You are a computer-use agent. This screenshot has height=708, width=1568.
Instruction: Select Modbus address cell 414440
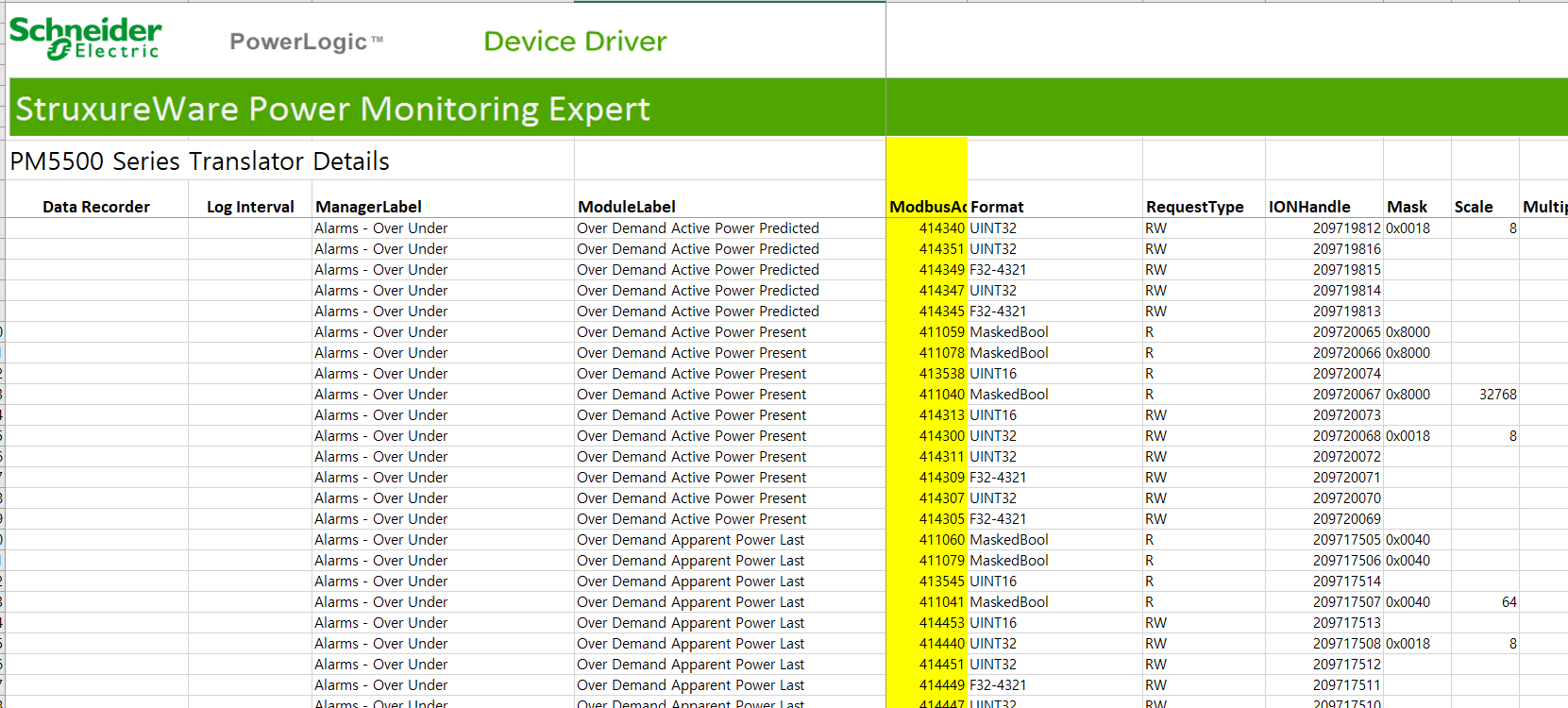[x=927, y=644]
